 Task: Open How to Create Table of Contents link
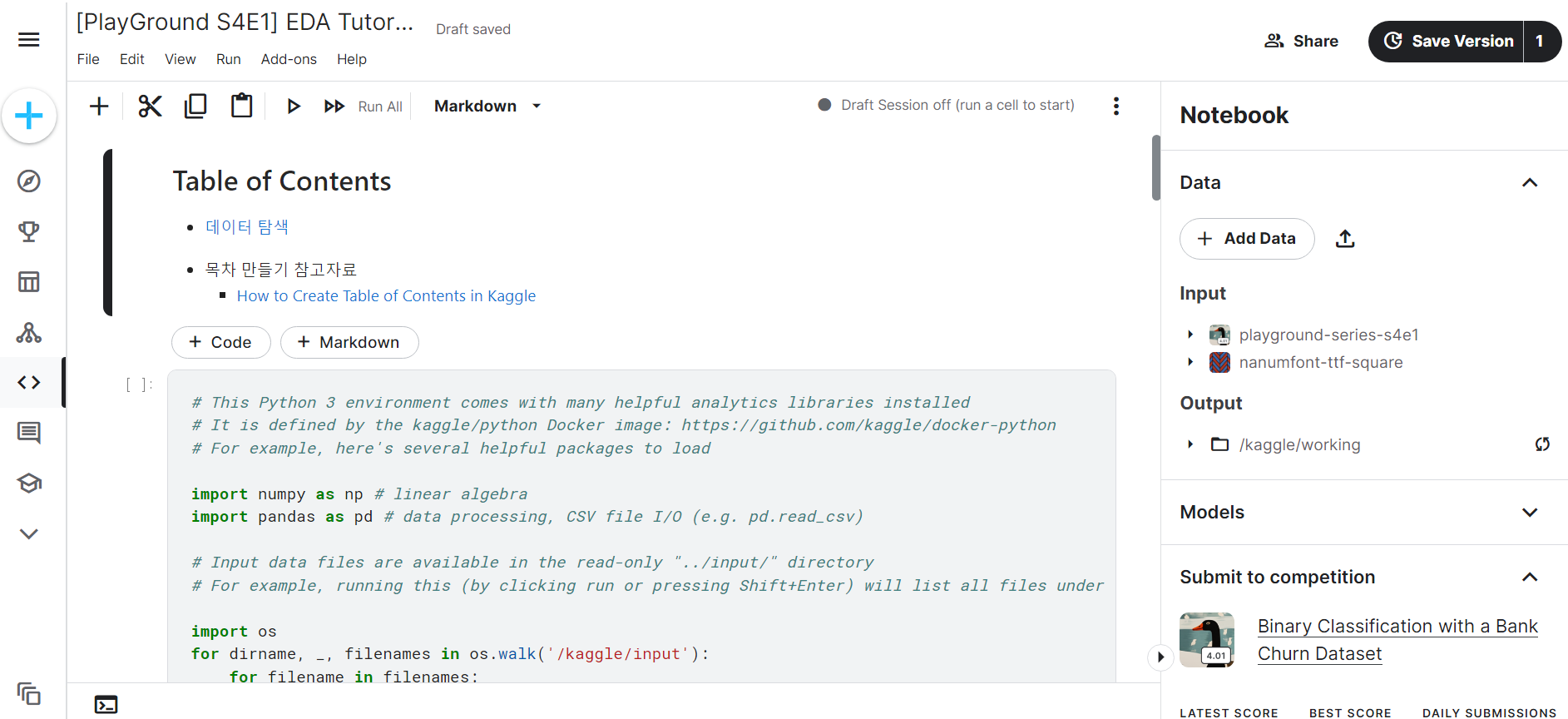point(386,295)
